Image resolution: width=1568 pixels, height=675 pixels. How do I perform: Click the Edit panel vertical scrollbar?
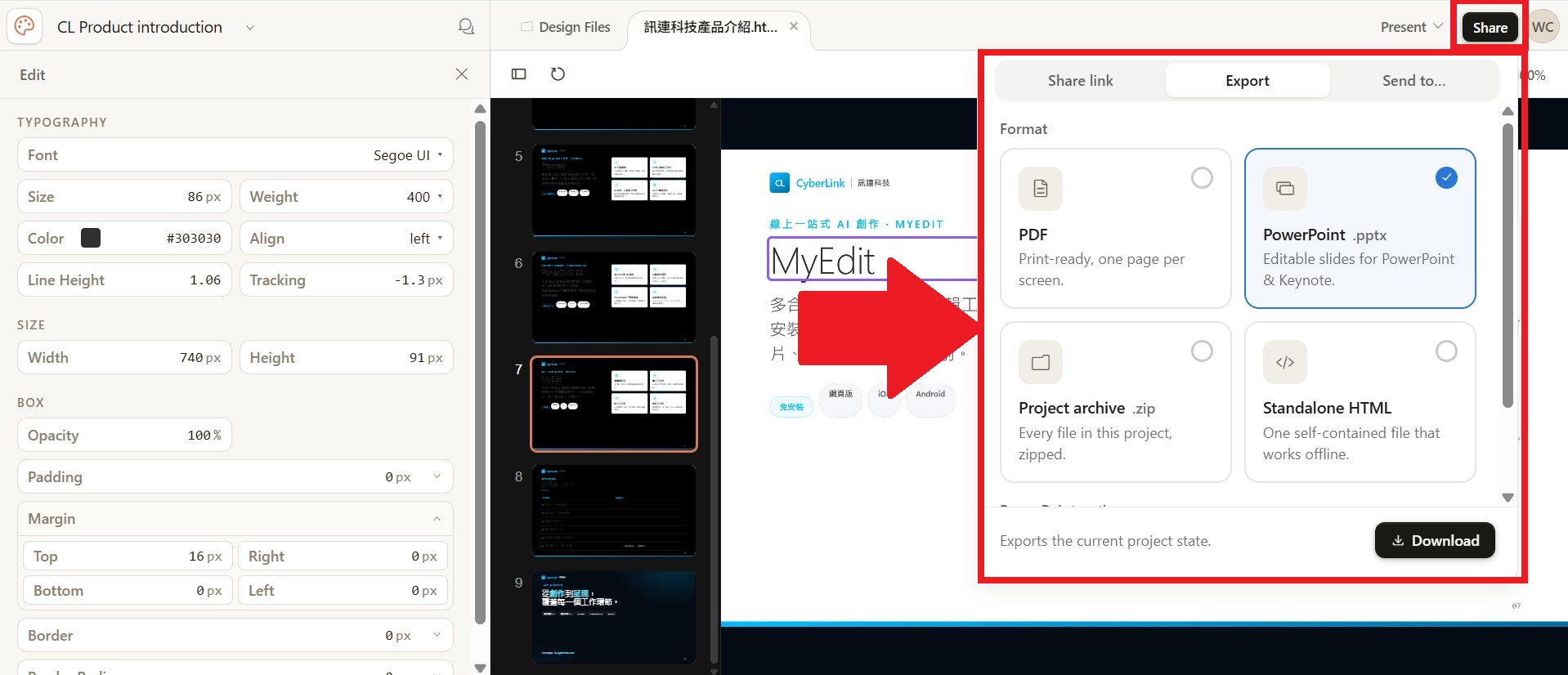[x=480, y=372]
